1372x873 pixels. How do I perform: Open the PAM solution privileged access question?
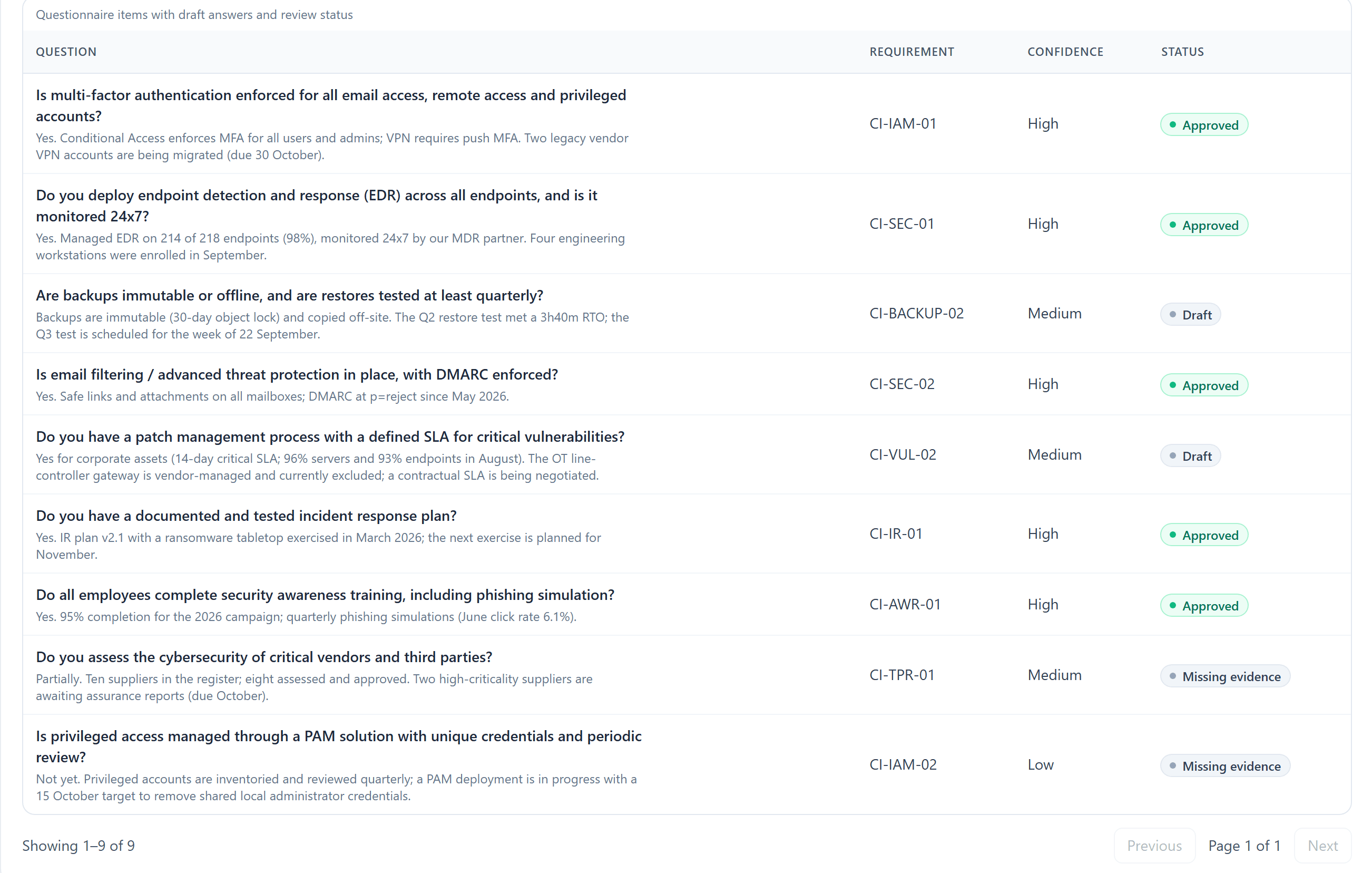tap(338, 746)
